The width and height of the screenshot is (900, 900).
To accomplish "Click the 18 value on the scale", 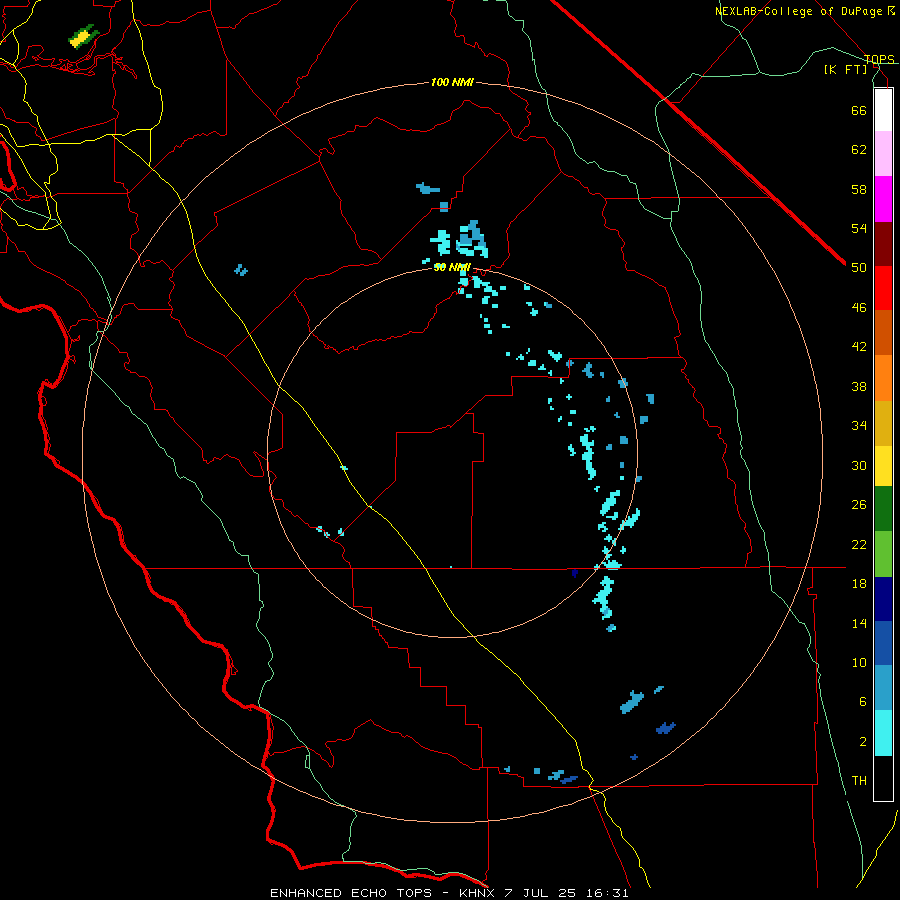I will coord(859,584).
